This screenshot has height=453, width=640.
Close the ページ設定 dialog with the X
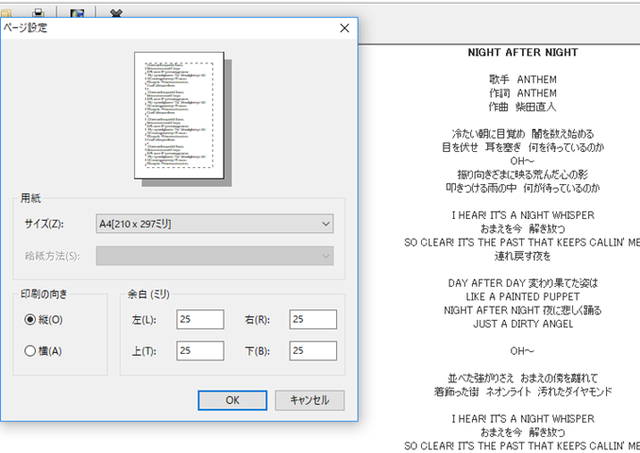[344, 28]
